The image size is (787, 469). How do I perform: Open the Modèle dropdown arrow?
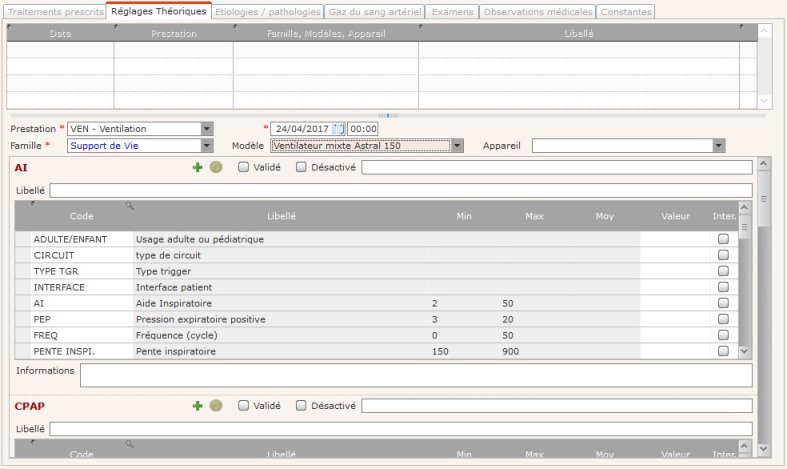457,146
